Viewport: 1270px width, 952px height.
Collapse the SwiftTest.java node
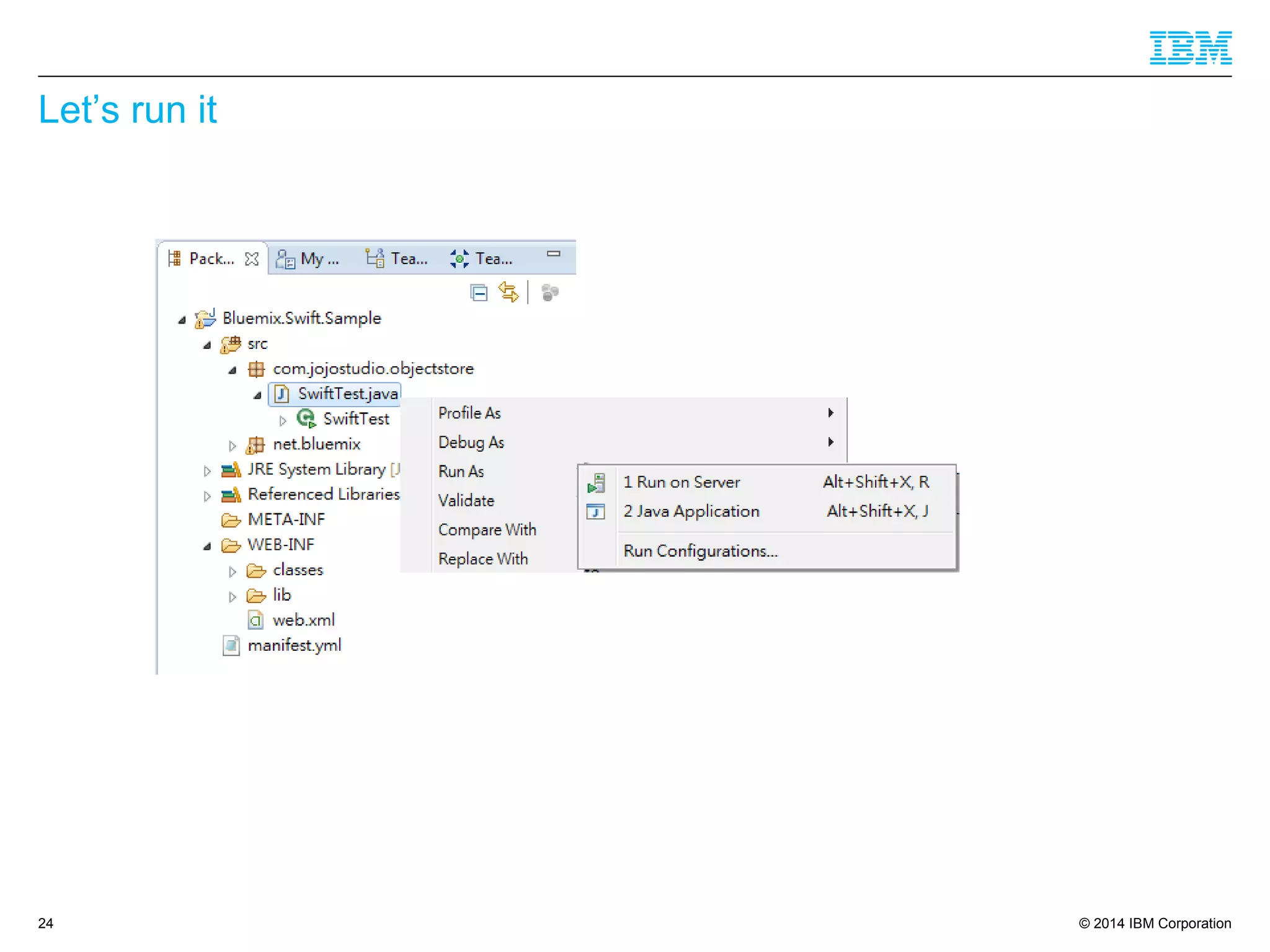click(x=257, y=395)
